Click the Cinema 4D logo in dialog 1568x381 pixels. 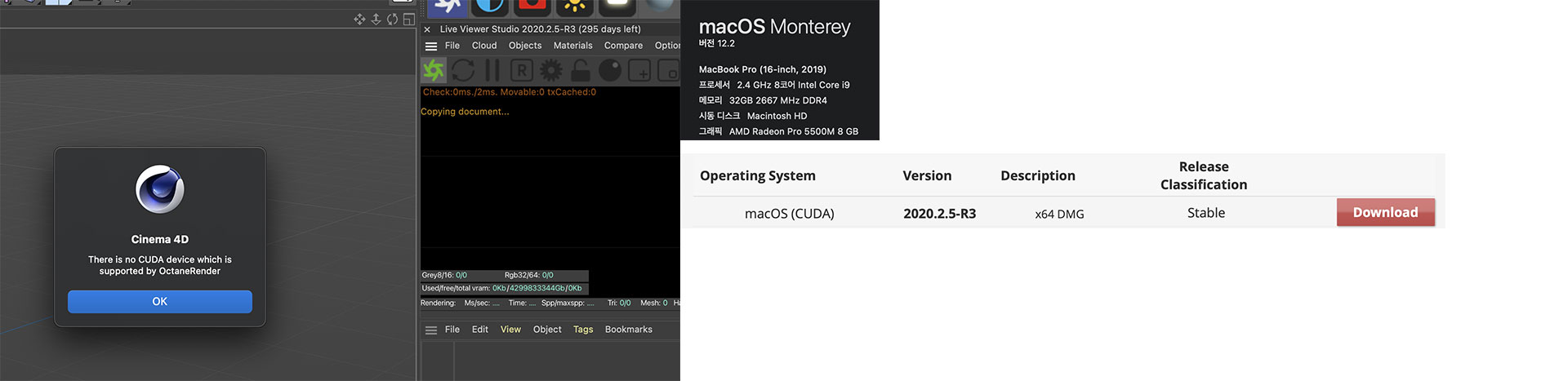coord(160,189)
